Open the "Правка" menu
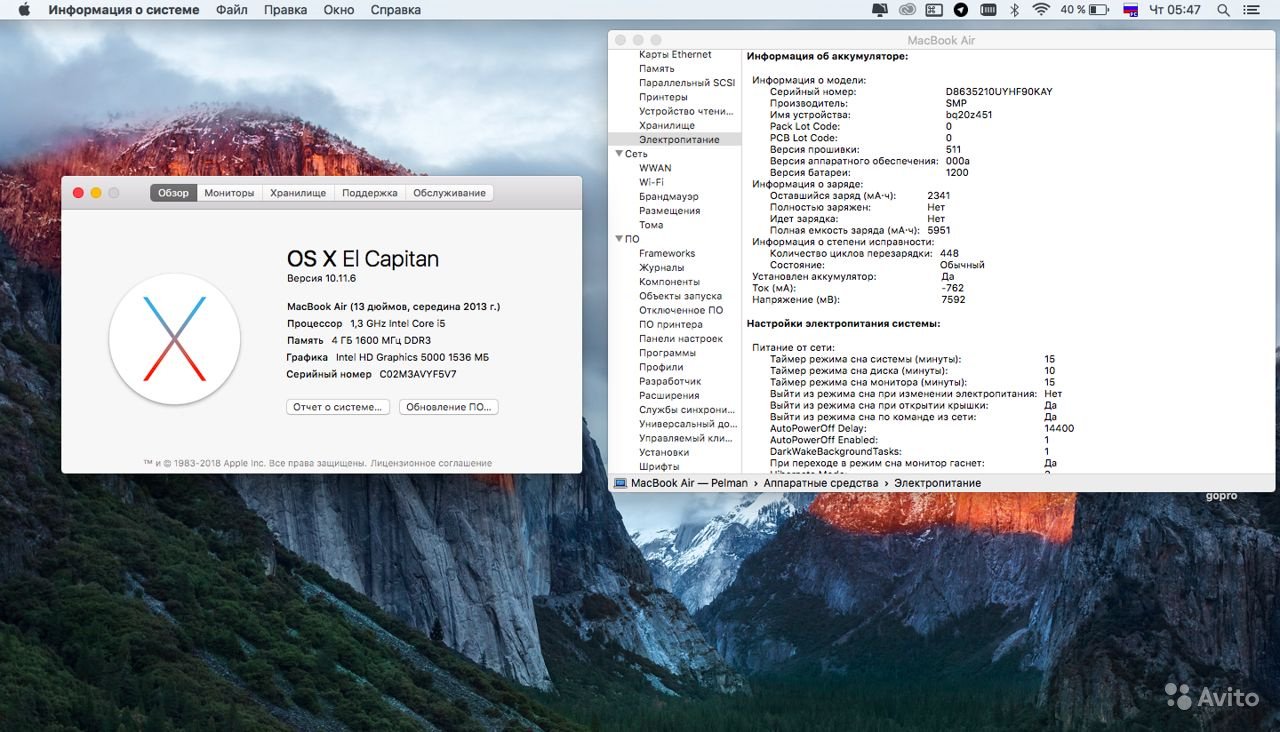 [286, 10]
